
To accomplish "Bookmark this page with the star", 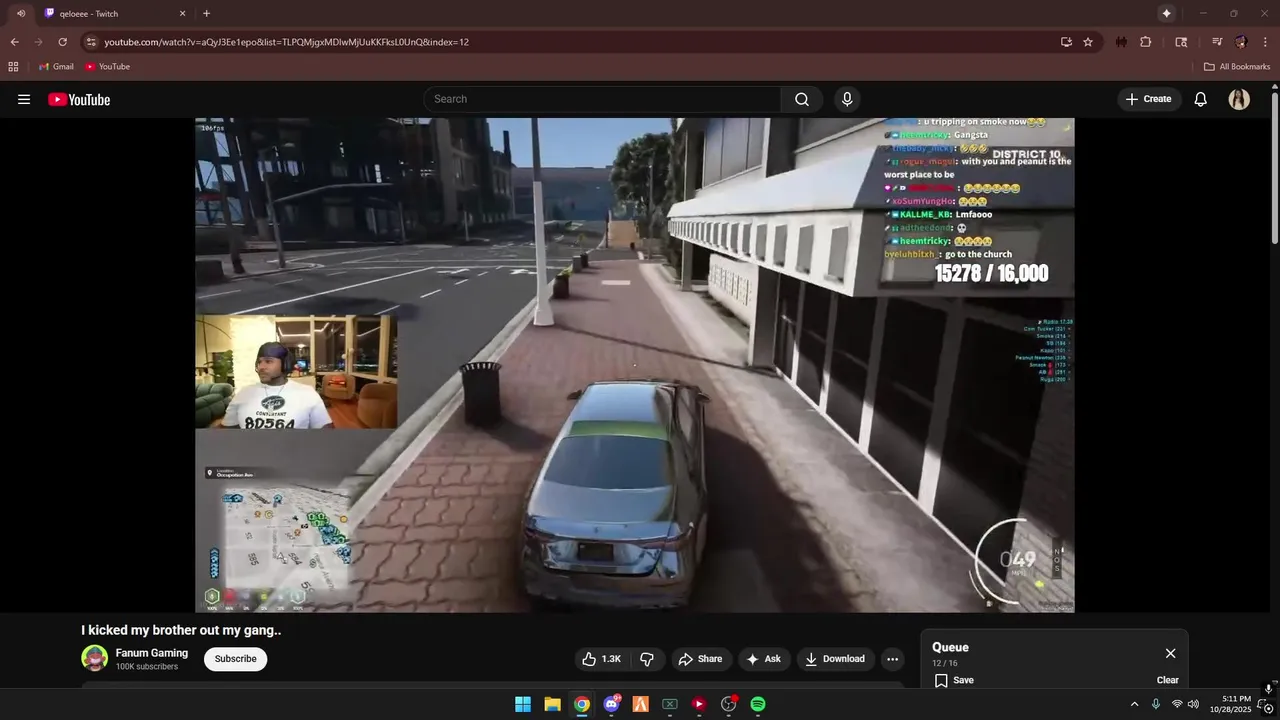I will (x=1088, y=42).
